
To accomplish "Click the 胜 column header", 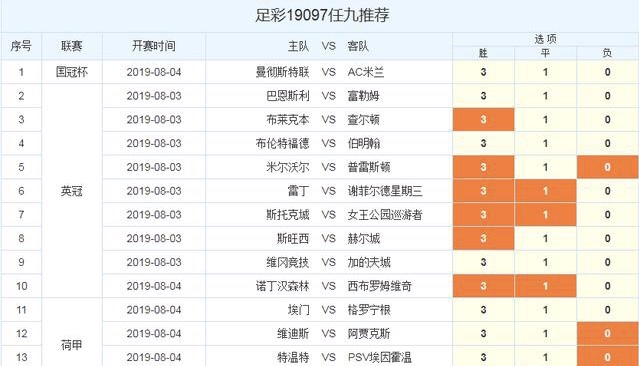I will pos(483,53).
